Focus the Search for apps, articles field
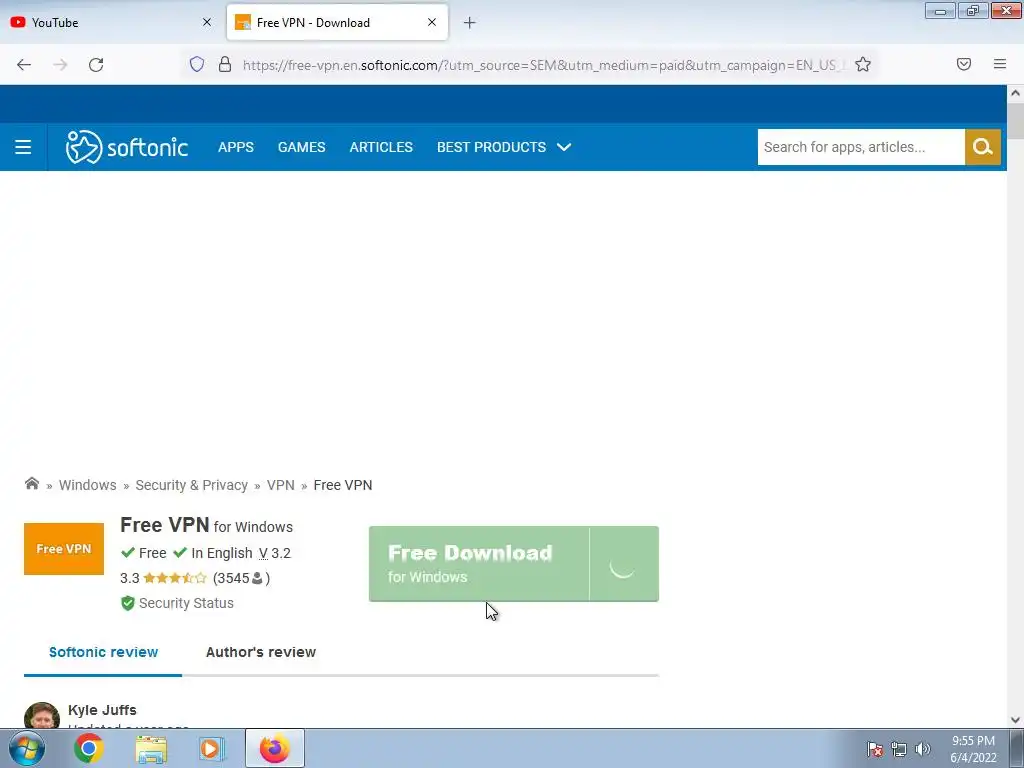 [861, 147]
